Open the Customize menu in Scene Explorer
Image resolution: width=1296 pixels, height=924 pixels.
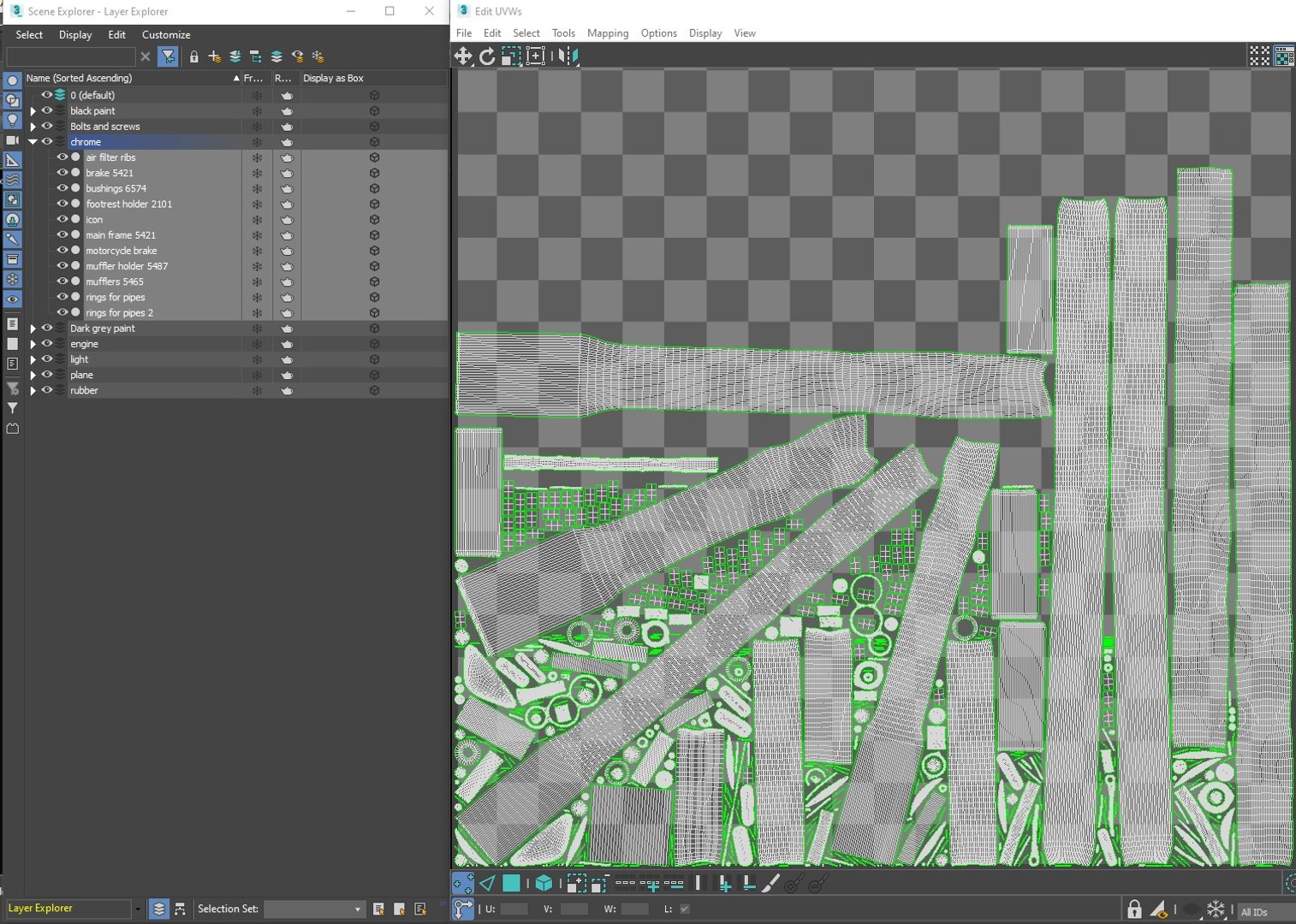coord(166,35)
